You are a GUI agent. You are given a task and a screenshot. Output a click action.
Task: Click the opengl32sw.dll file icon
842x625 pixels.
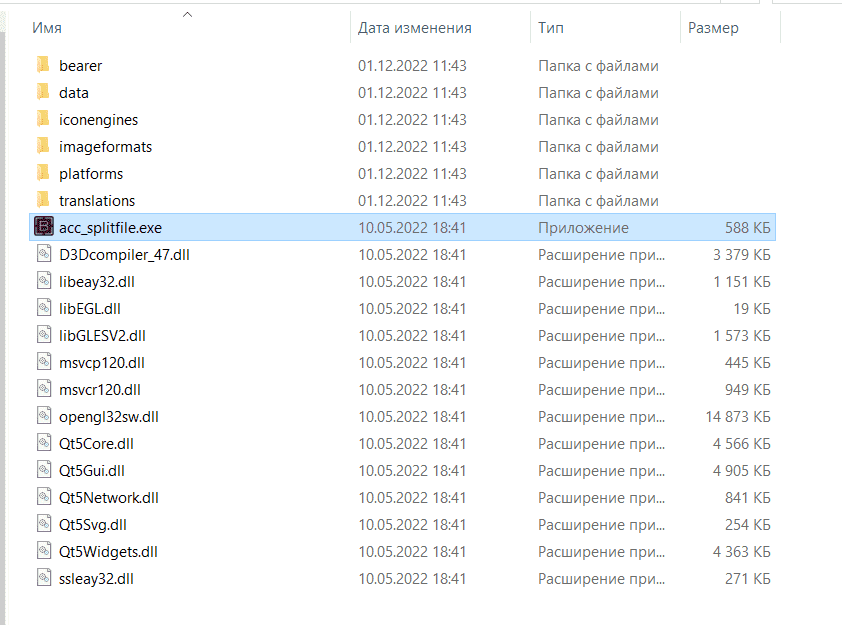click(44, 416)
